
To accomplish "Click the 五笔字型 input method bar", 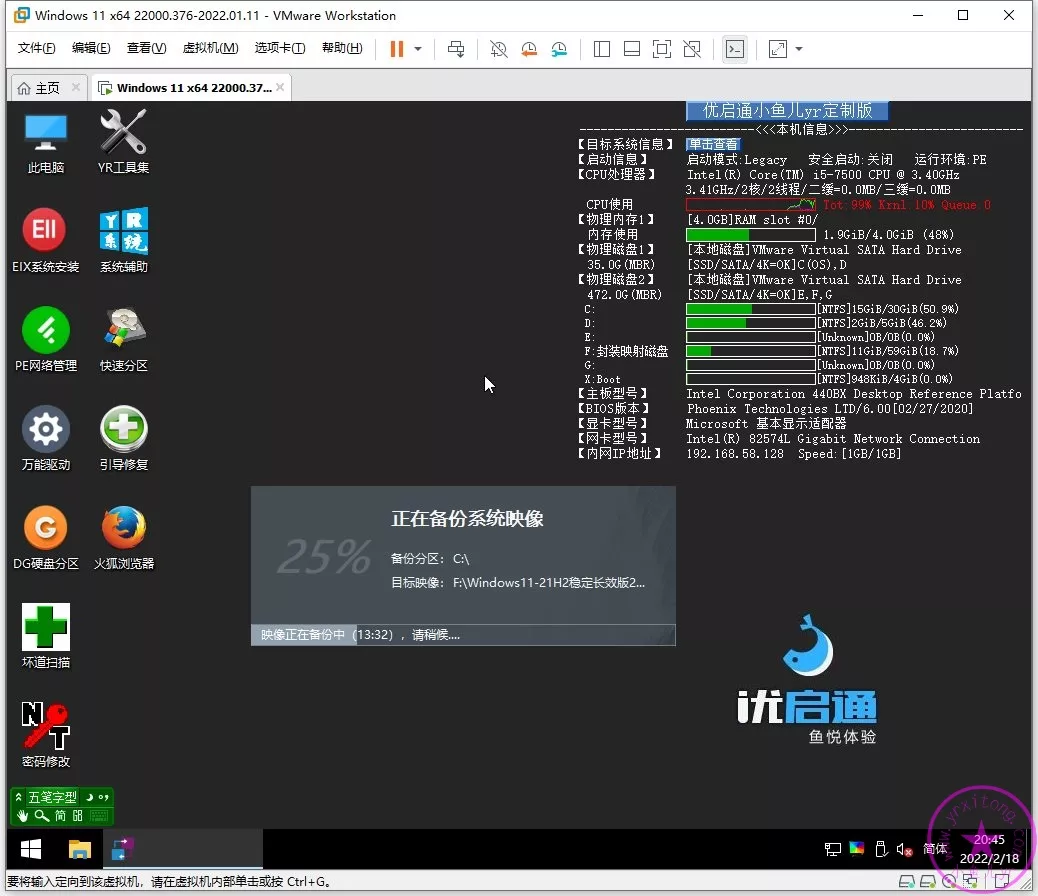I will click(52, 798).
